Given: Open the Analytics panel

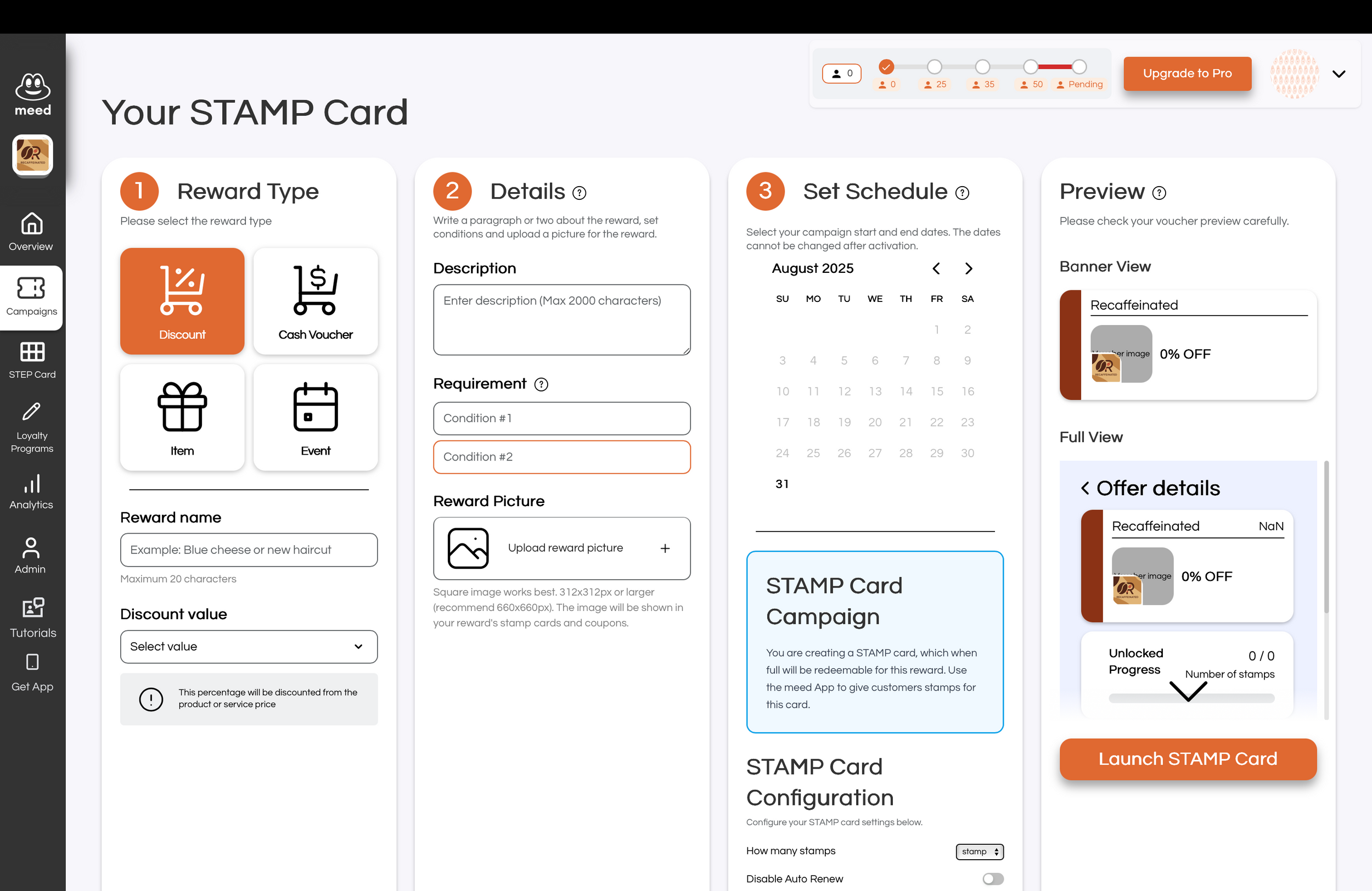Looking at the screenshot, I should [x=32, y=491].
